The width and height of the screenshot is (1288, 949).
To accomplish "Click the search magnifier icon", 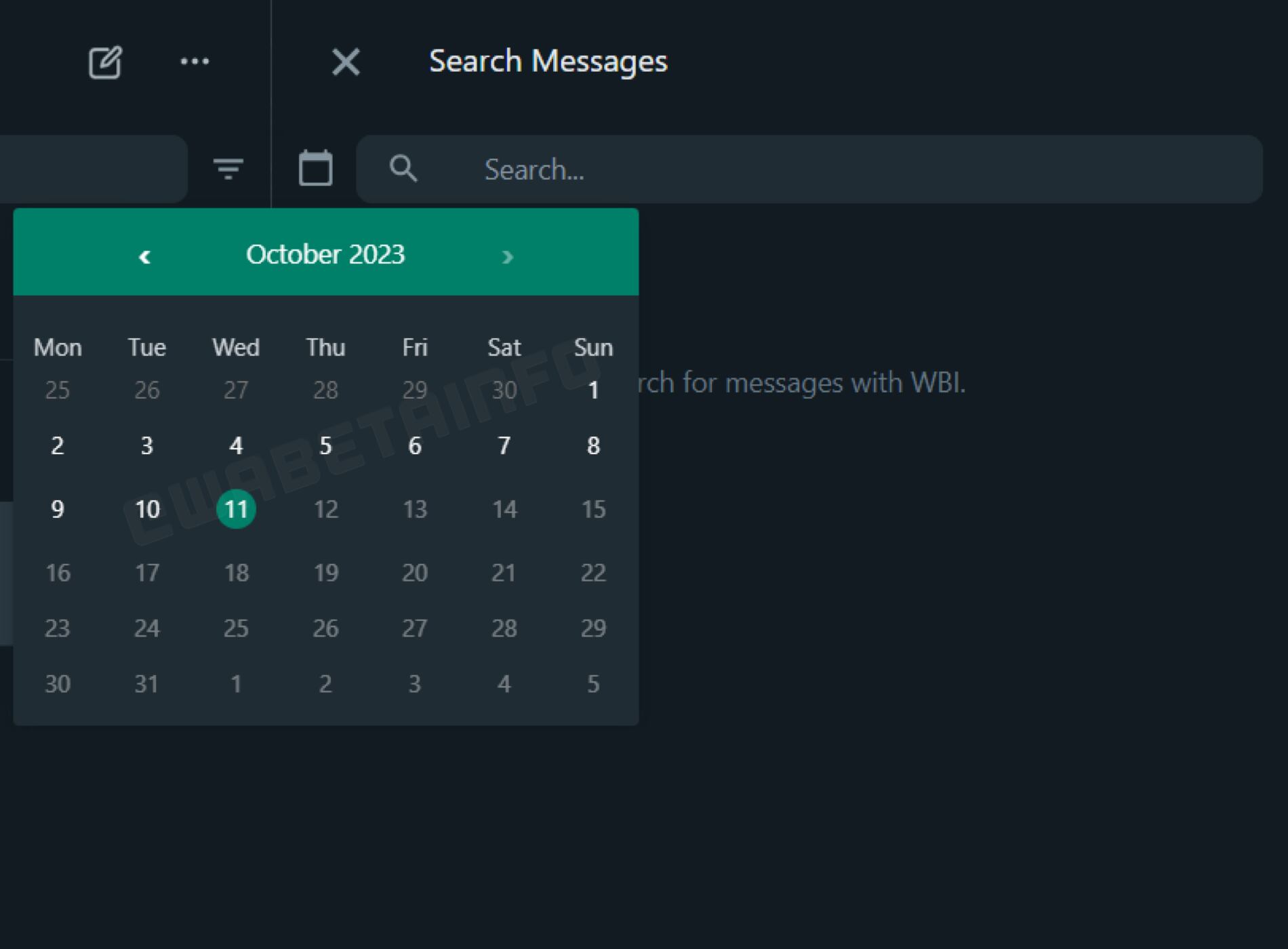I will (403, 169).
